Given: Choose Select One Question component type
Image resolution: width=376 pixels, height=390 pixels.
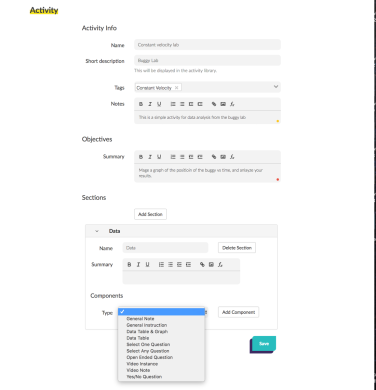Looking at the screenshot, I should point(161,344).
